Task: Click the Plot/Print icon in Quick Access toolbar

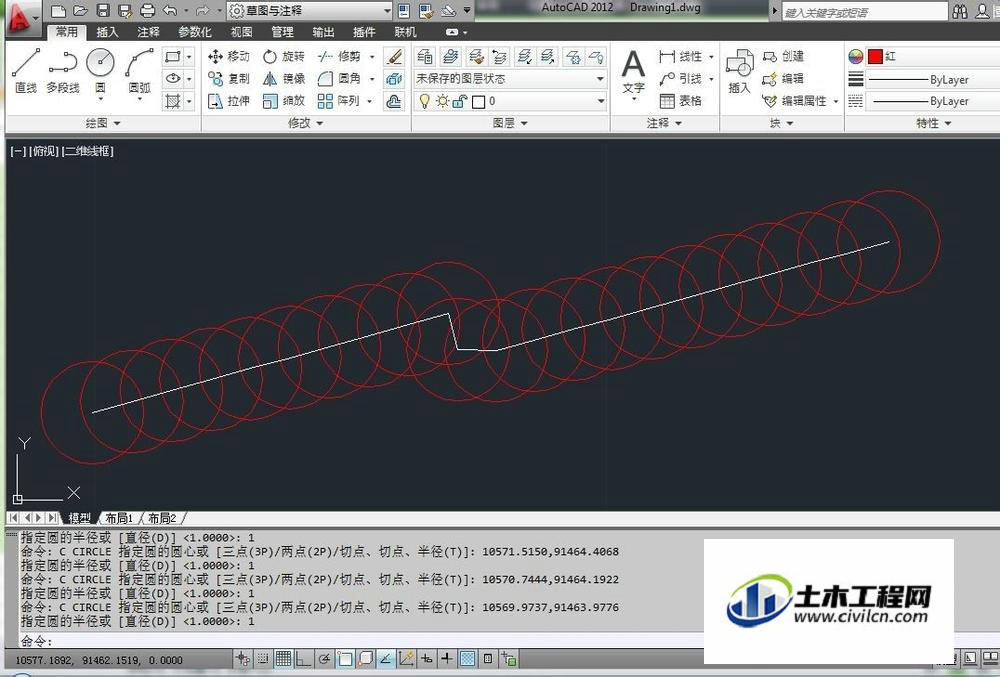Action: [x=147, y=11]
